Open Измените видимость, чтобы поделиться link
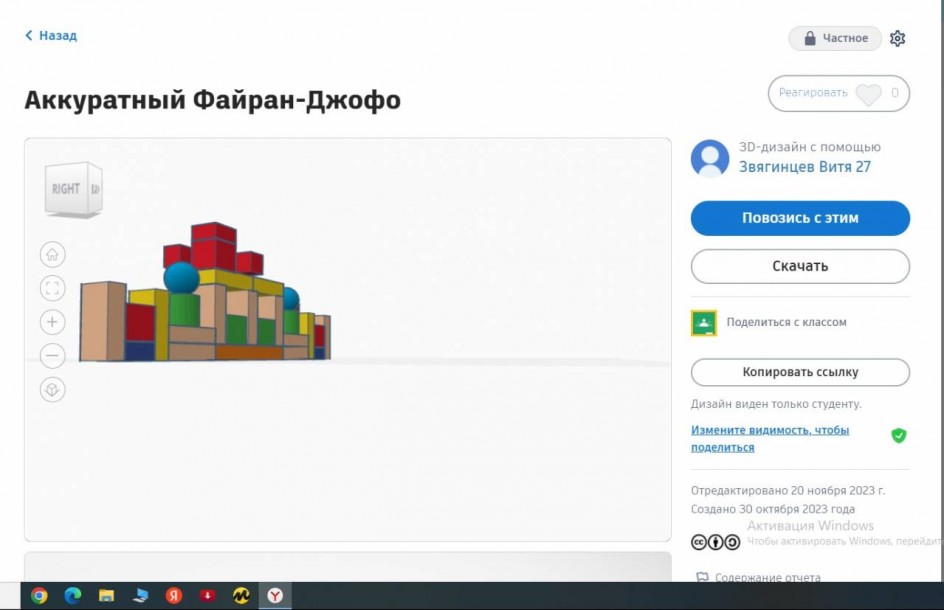 (770, 438)
